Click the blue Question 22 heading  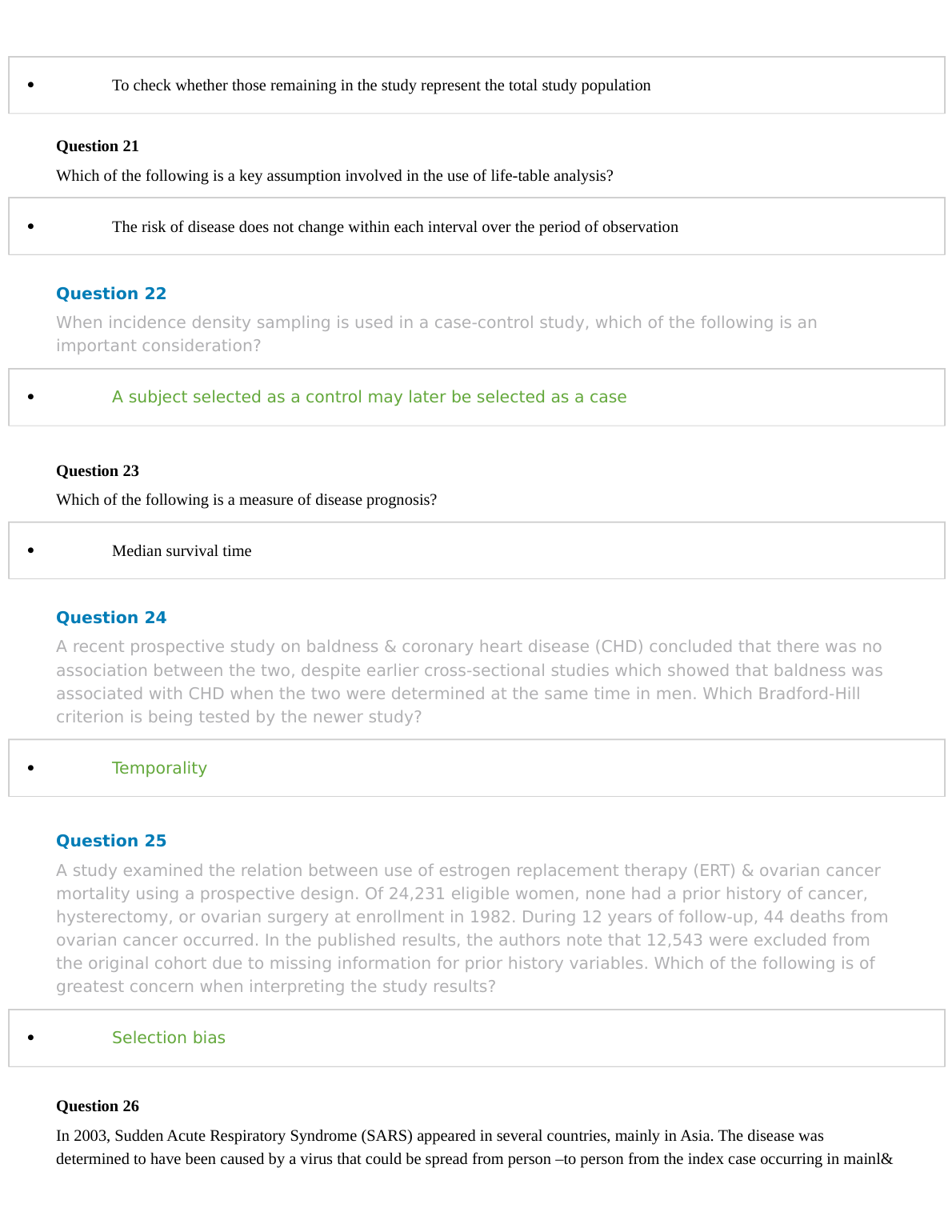pos(111,294)
